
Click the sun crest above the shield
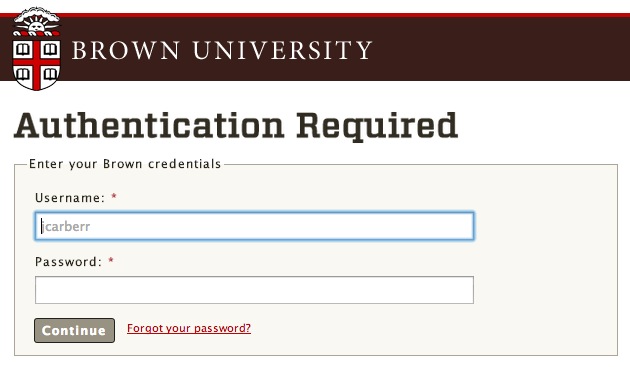tap(37, 21)
